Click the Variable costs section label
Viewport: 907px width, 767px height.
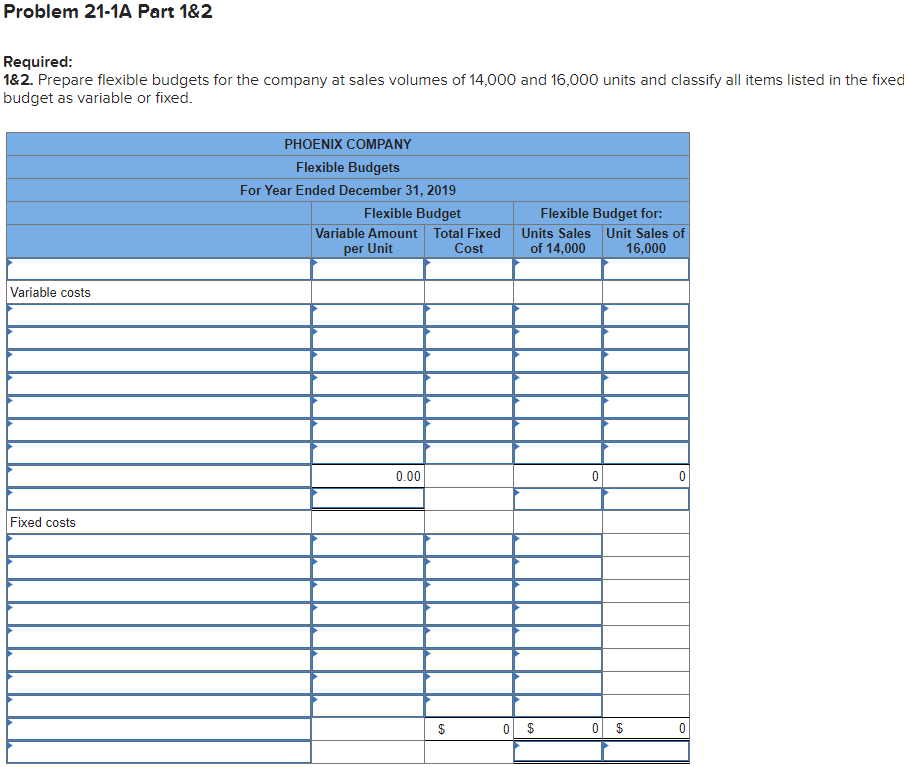pyautogui.click(x=40, y=294)
